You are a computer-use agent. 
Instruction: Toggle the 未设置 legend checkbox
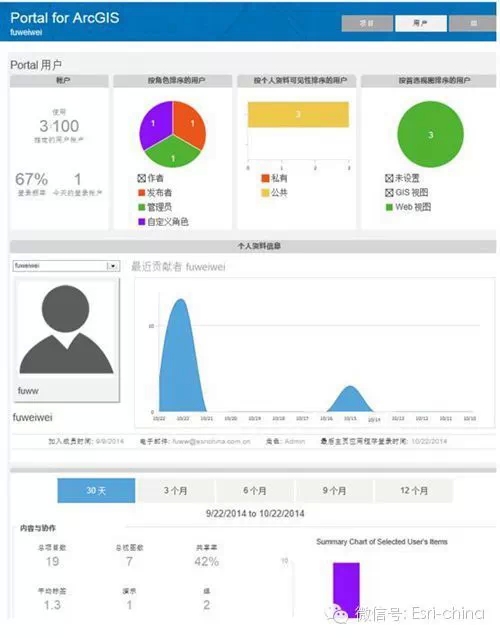pyautogui.click(x=389, y=178)
